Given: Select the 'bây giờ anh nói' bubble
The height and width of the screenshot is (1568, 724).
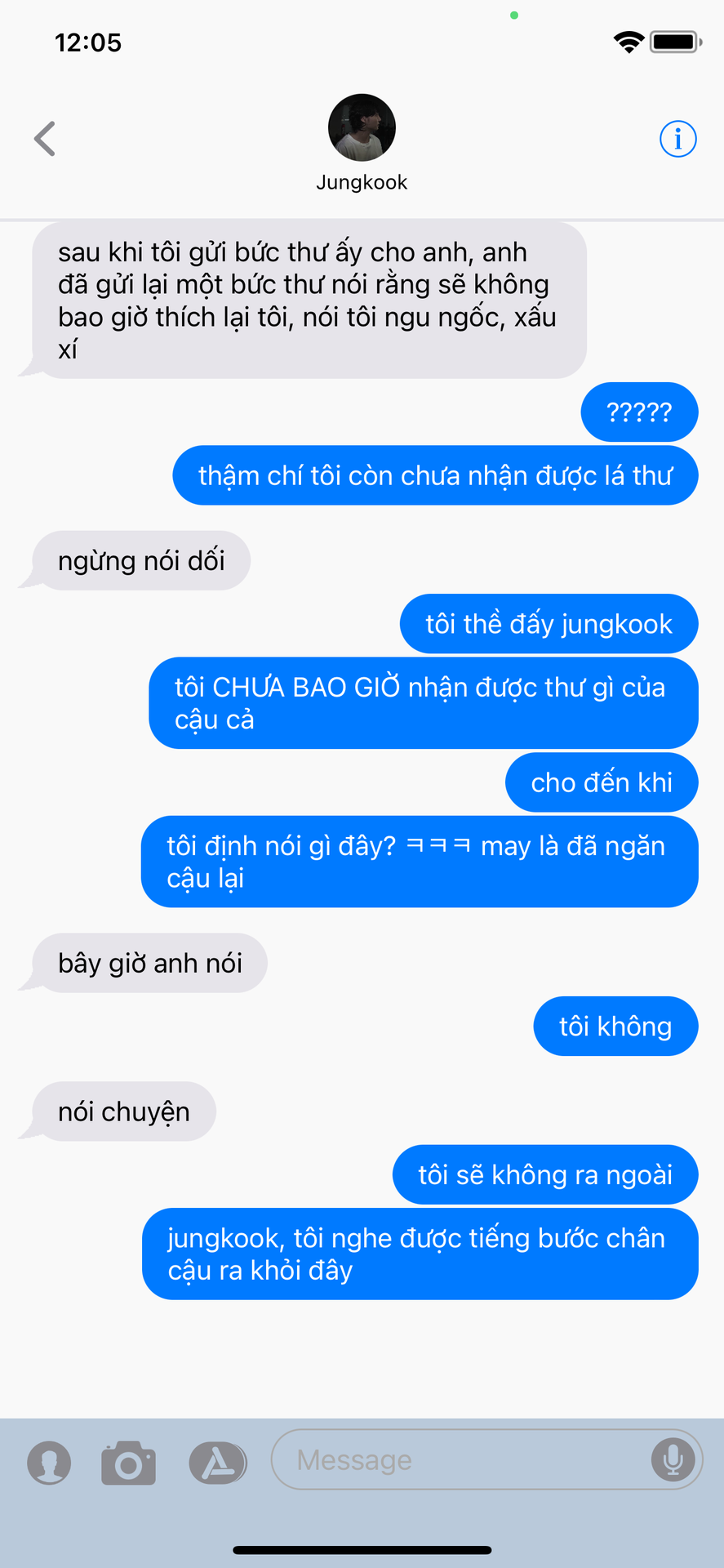Looking at the screenshot, I should coord(150,963).
